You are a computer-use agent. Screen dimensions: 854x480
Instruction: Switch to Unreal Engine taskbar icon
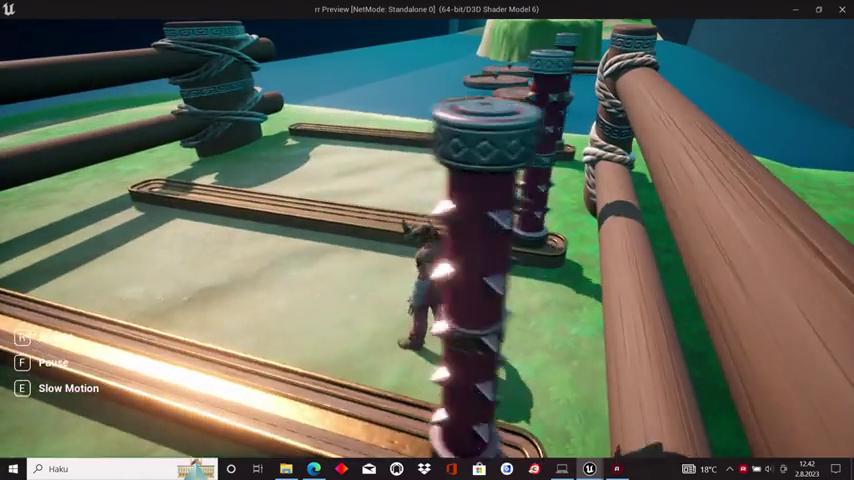click(x=589, y=469)
